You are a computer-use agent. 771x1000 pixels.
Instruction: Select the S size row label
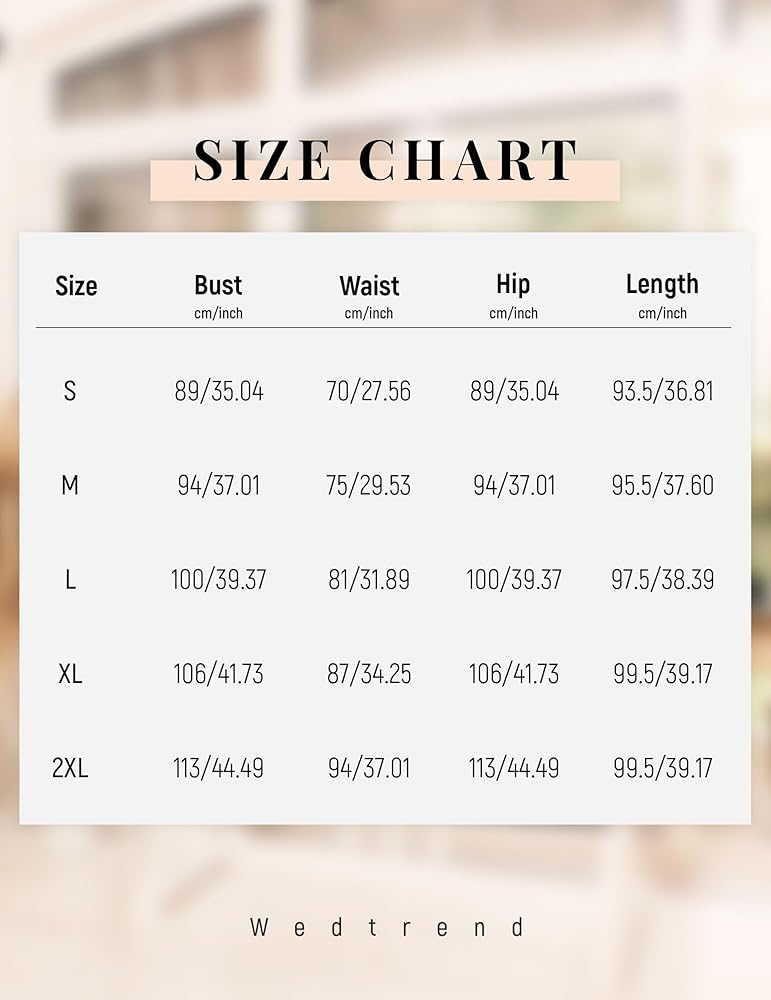[70, 391]
